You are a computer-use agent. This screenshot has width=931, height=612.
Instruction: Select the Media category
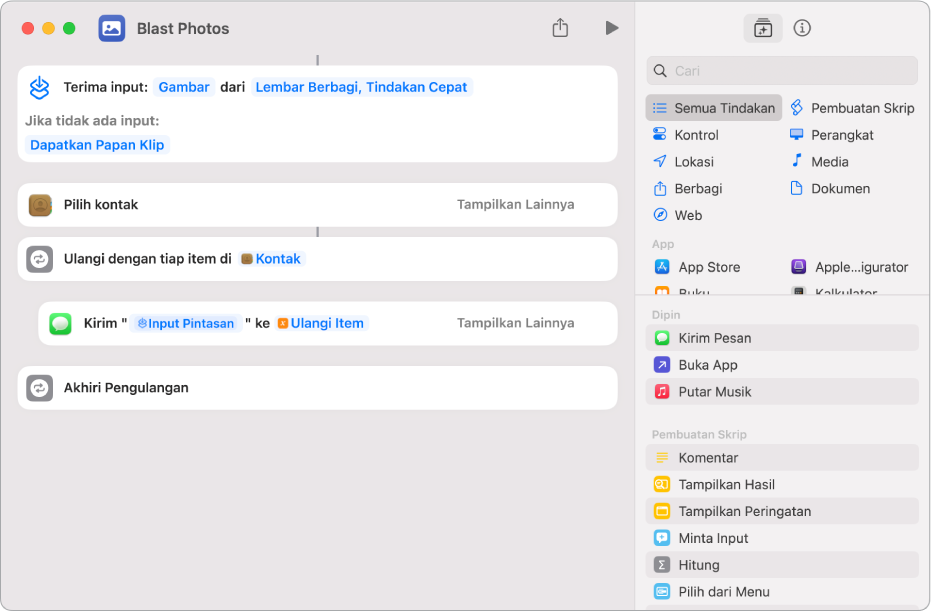(x=819, y=161)
